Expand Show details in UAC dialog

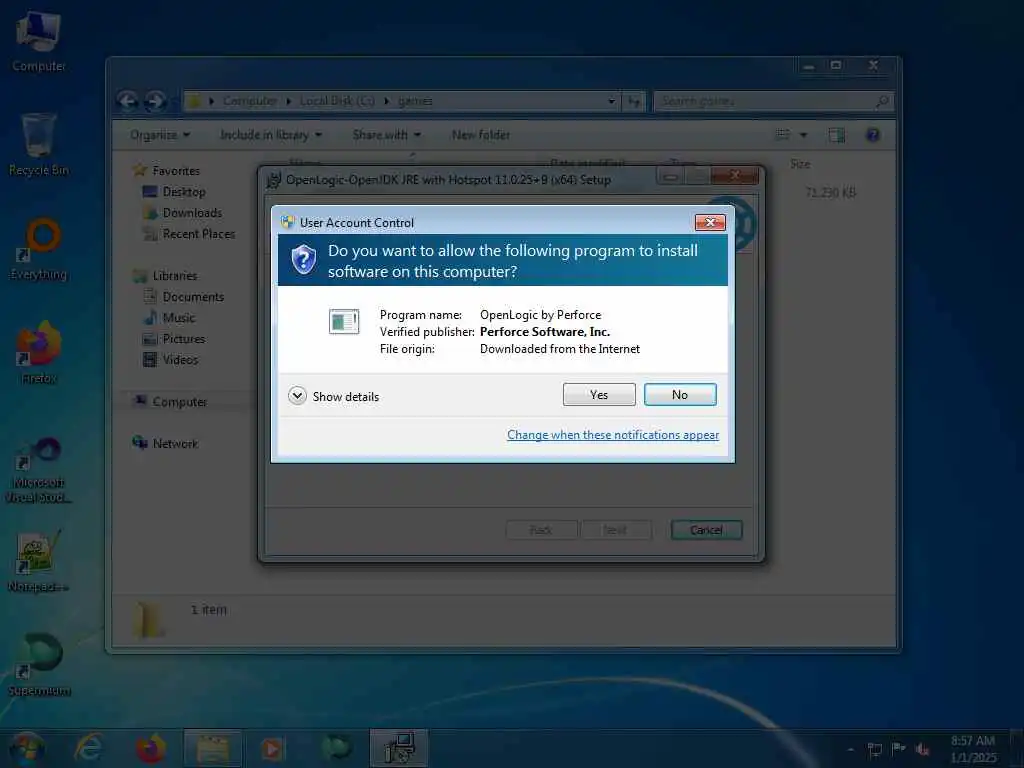[334, 396]
